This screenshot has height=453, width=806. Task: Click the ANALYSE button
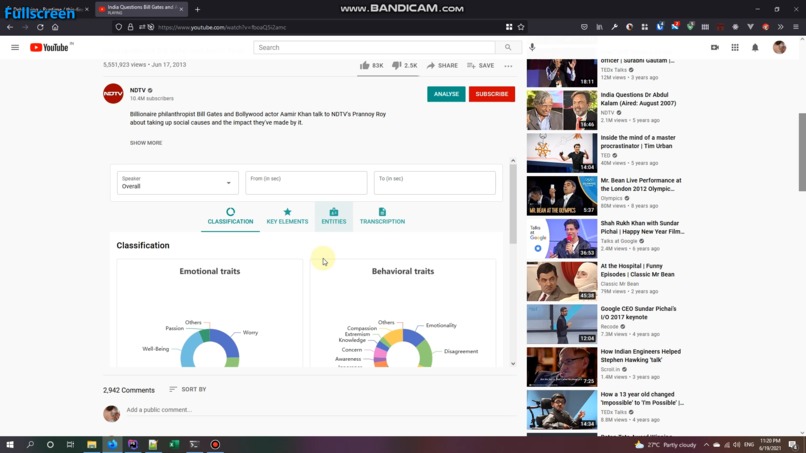pyautogui.click(x=446, y=94)
